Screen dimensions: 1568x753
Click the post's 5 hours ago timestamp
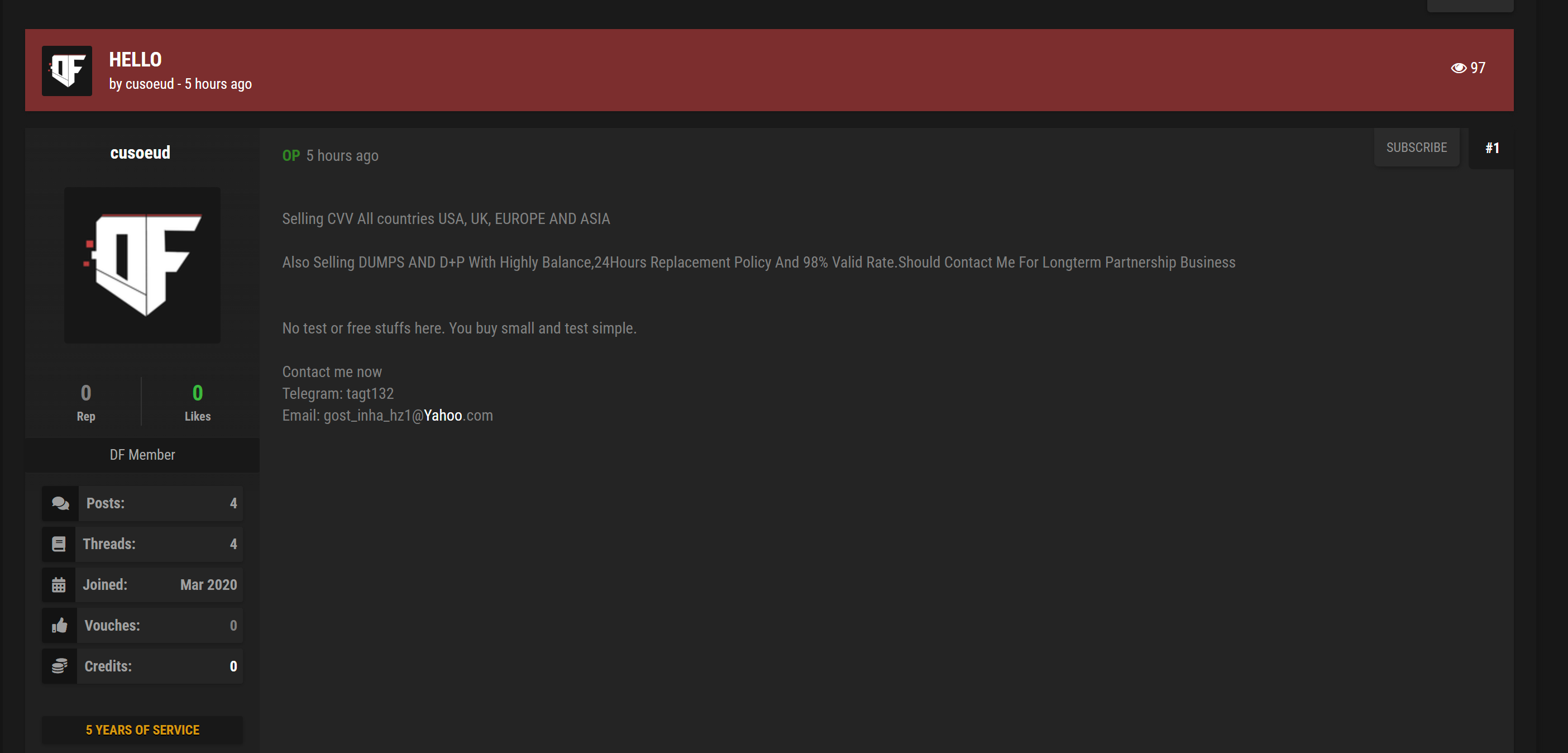(342, 156)
